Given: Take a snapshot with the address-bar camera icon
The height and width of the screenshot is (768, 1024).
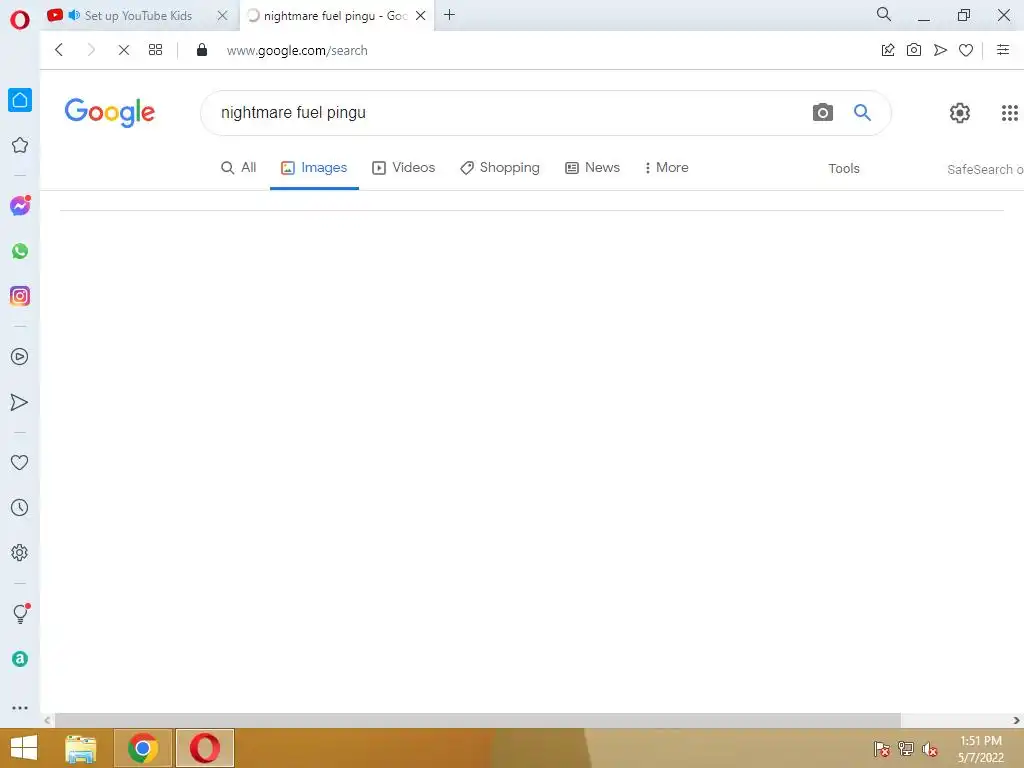Looking at the screenshot, I should point(914,50).
